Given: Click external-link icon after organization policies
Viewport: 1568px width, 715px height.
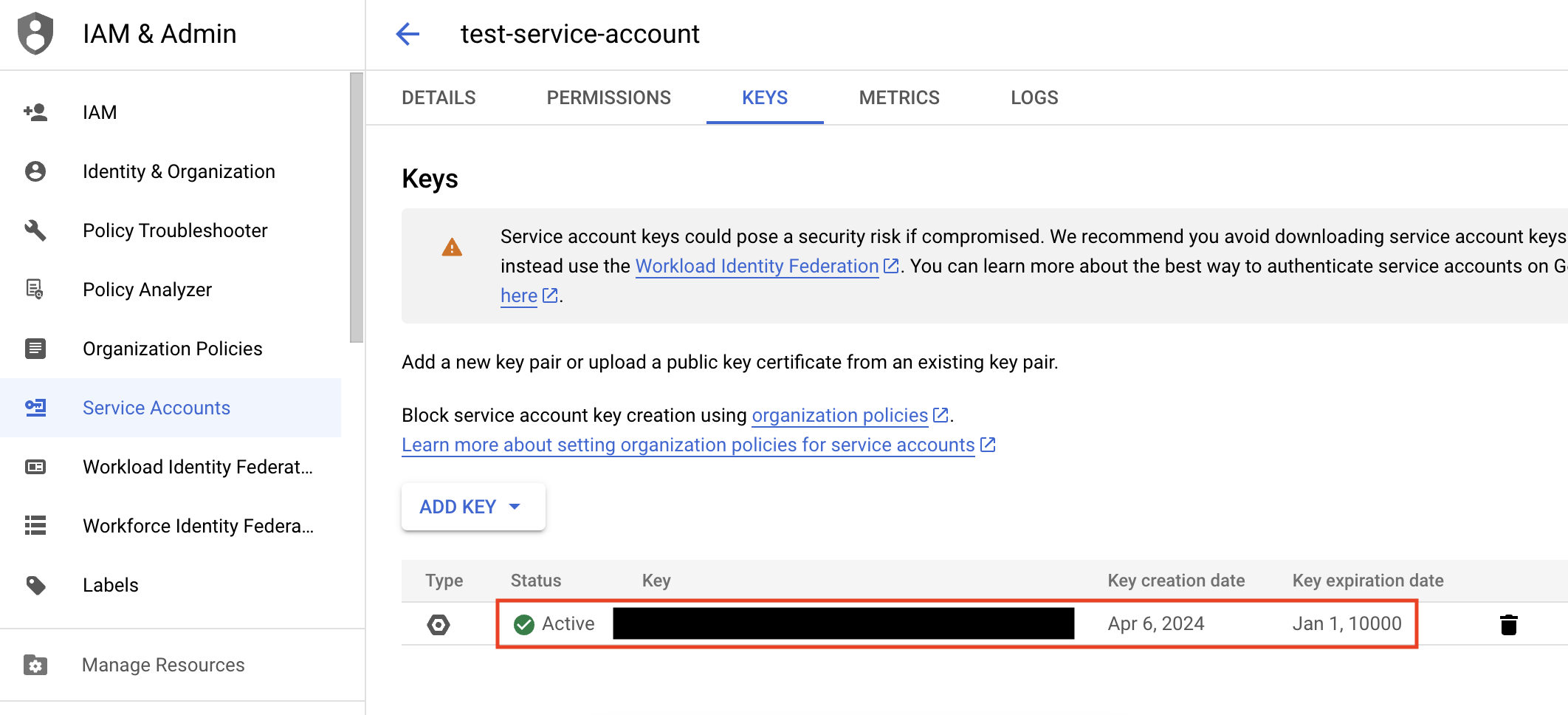Looking at the screenshot, I should pyautogui.click(x=941, y=415).
